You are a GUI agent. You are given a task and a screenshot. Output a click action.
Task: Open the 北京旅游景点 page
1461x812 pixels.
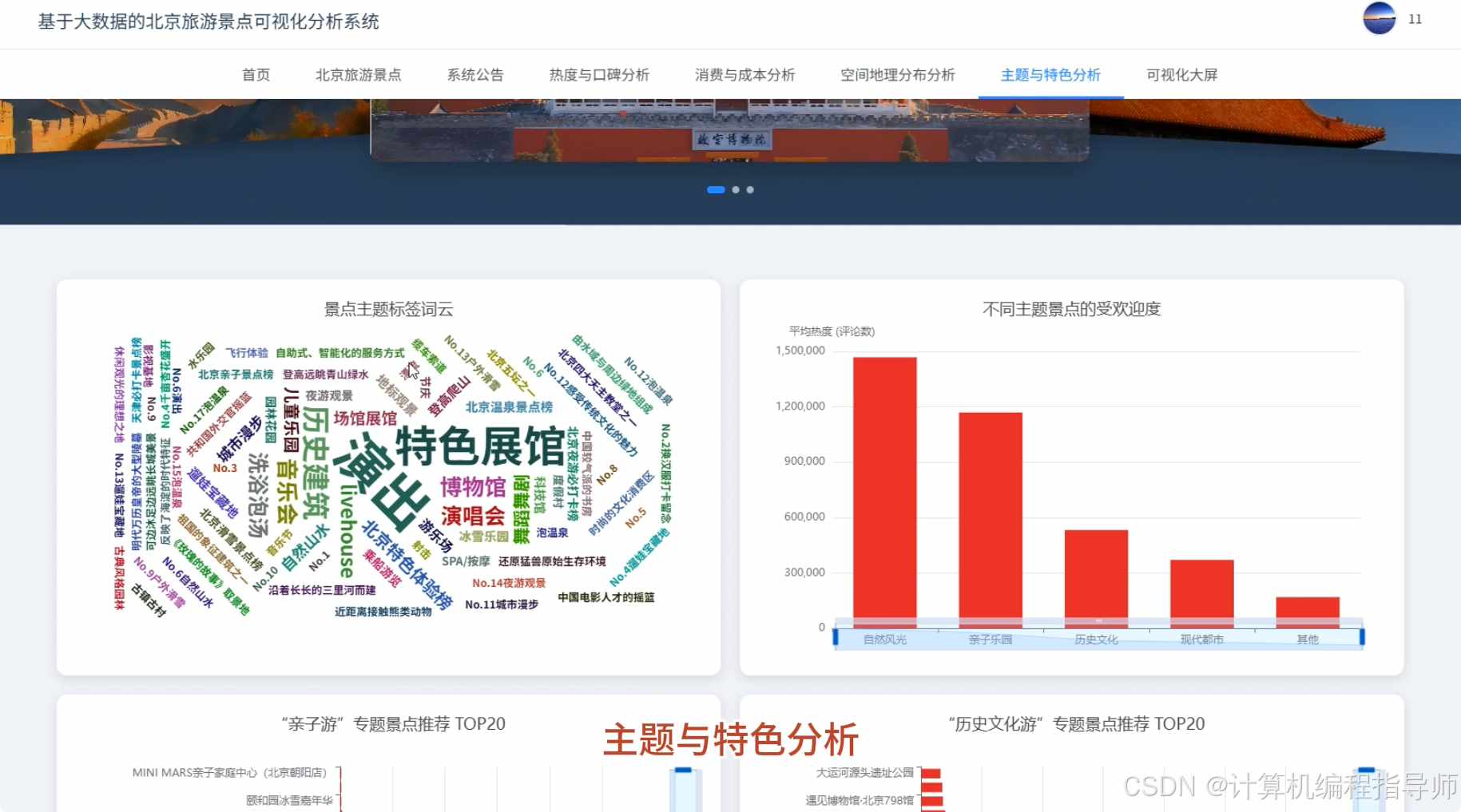(x=359, y=74)
